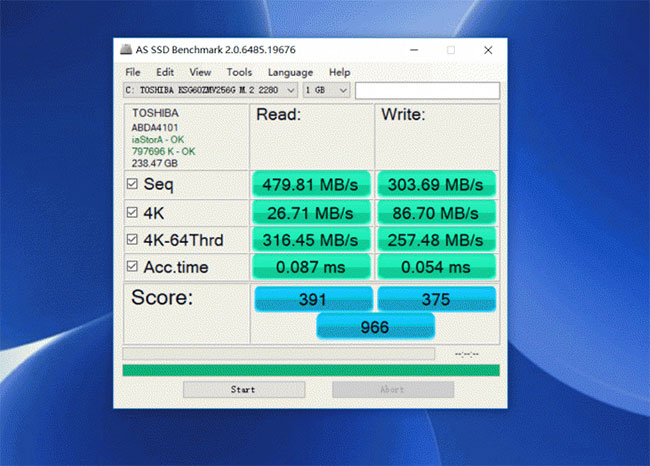This screenshot has width=650, height=466.
Task: Click the AS SSD Benchmark title bar icon
Action: (x=126, y=50)
